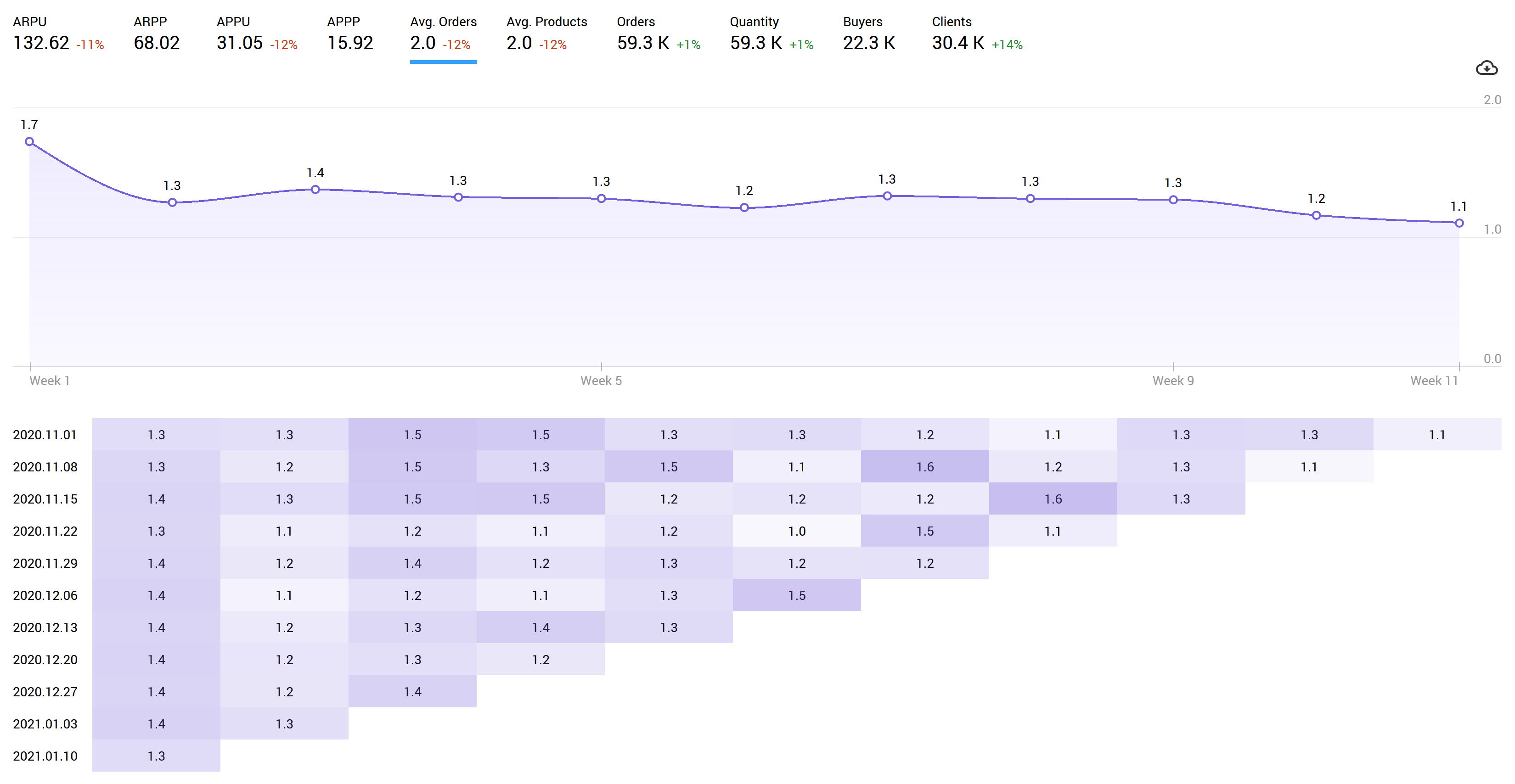The width and height of the screenshot is (1515, 784).
Task: Click the cloud download icon
Action: tap(1486, 68)
